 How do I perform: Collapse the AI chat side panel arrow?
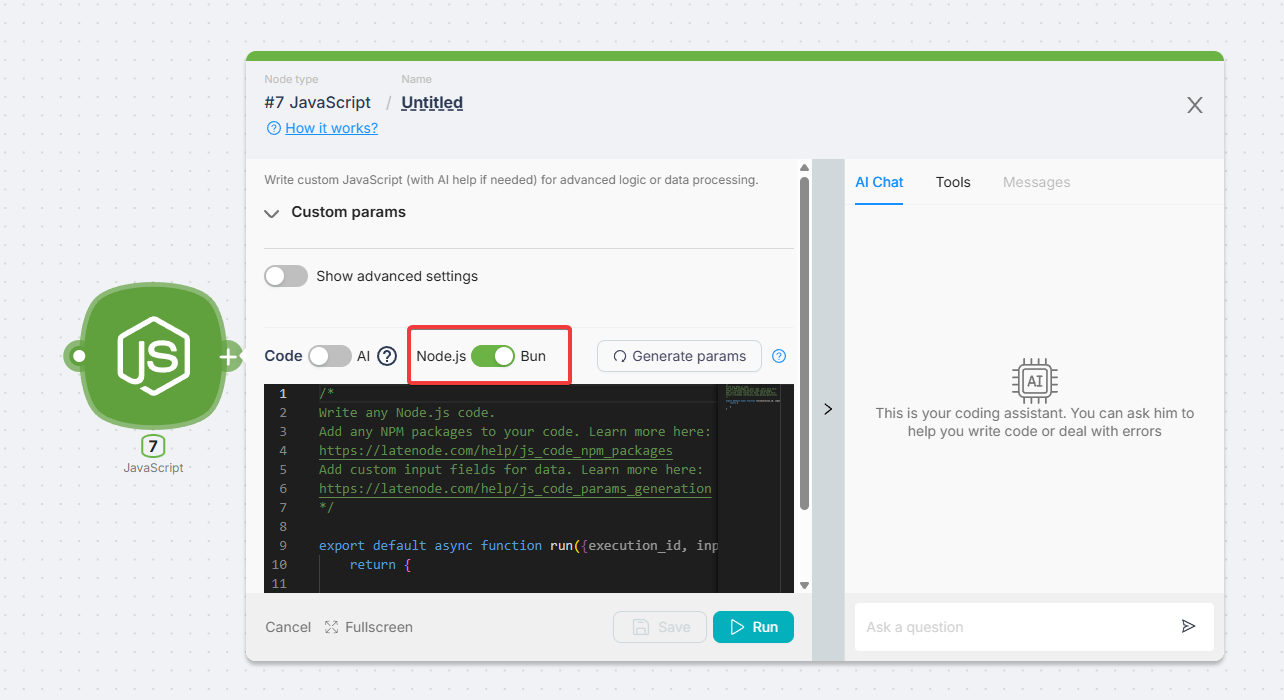pos(828,408)
